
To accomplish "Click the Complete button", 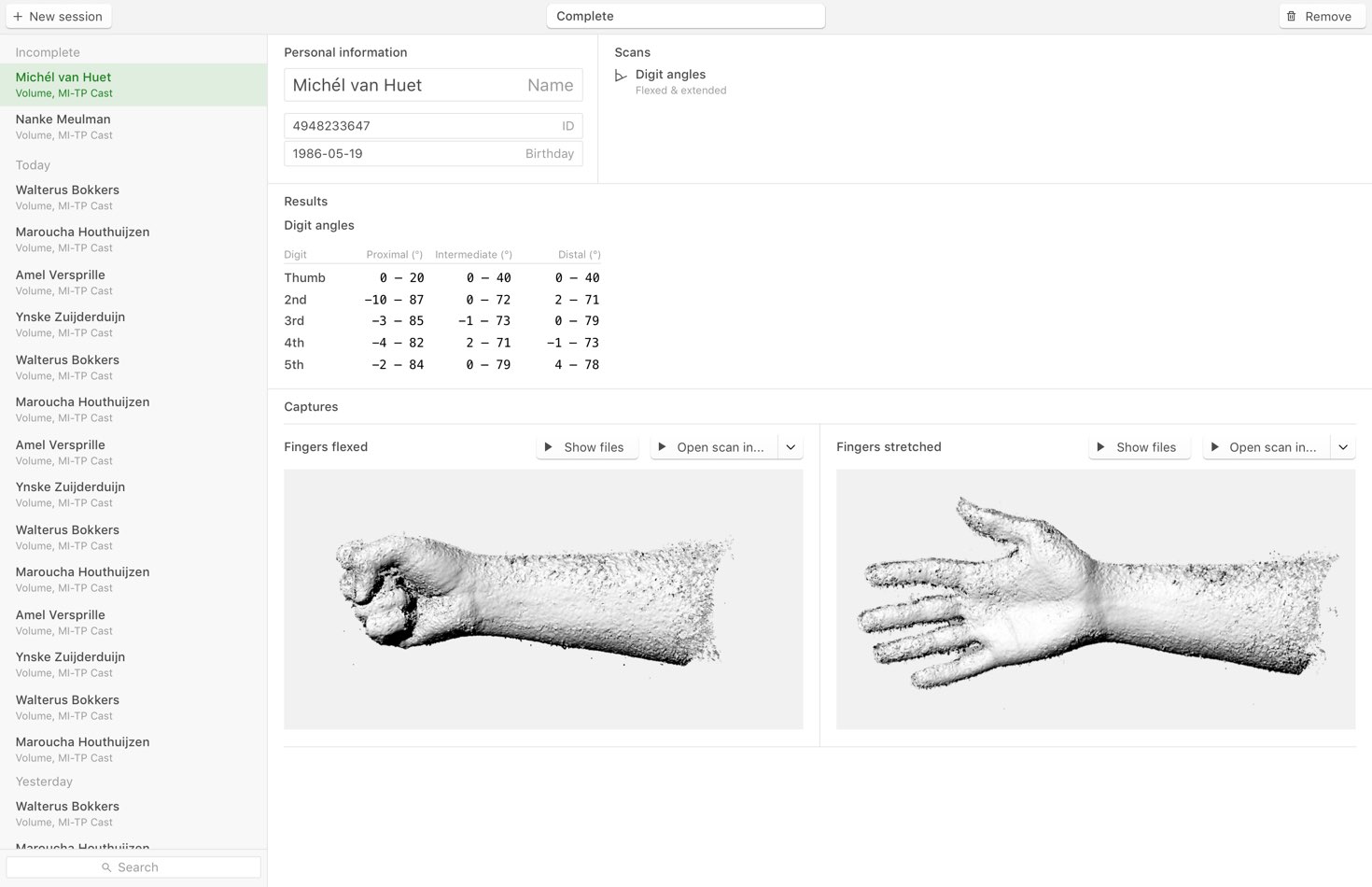I will [x=686, y=16].
